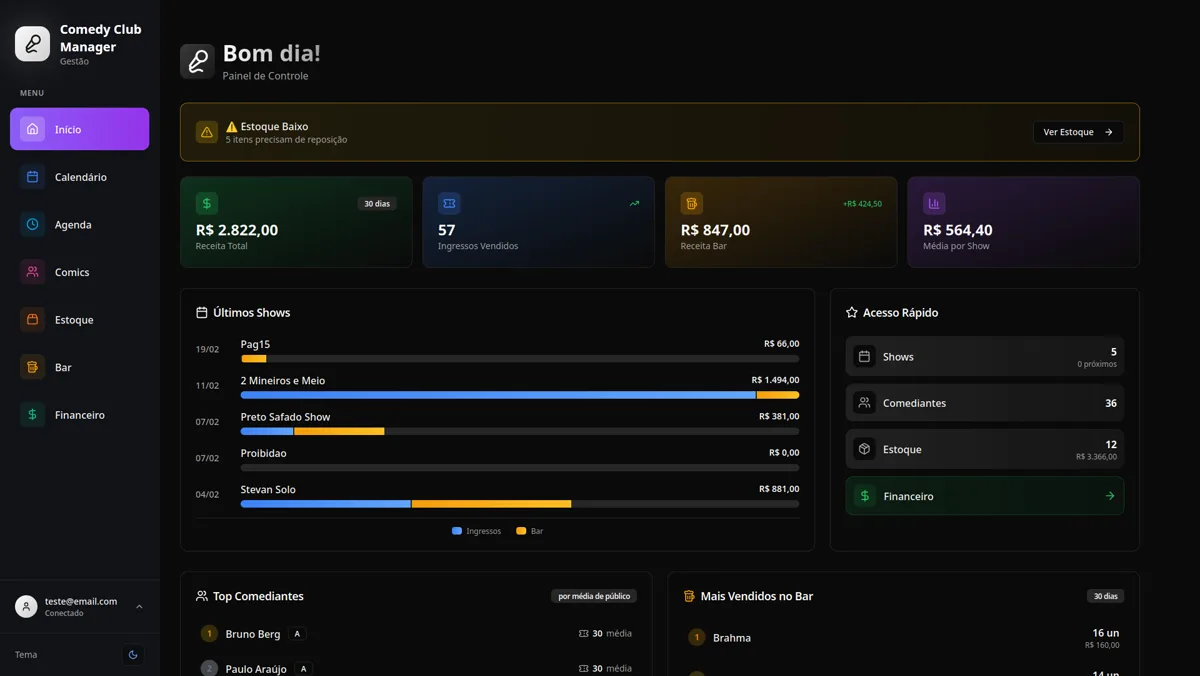Click the dollar icon beside Financeiro in sidebar
Image resolution: width=1200 pixels, height=676 pixels.
(32, 415)
